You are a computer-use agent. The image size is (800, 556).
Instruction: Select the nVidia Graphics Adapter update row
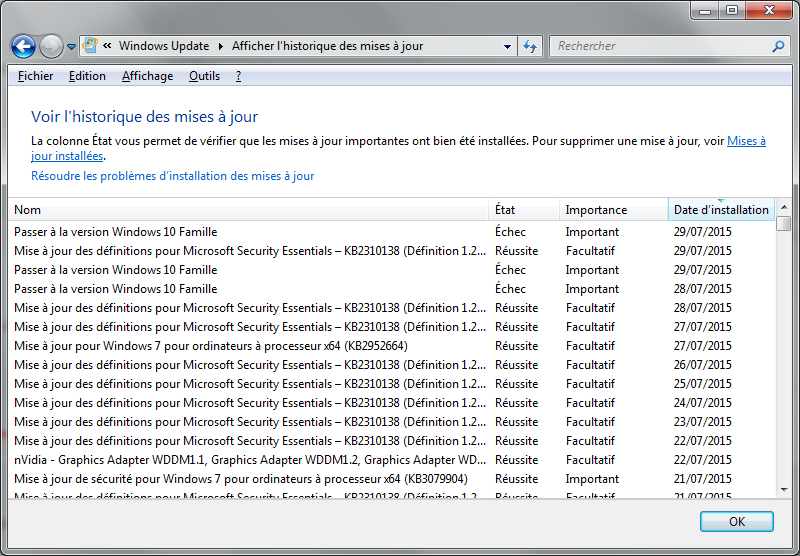[391, 460]
